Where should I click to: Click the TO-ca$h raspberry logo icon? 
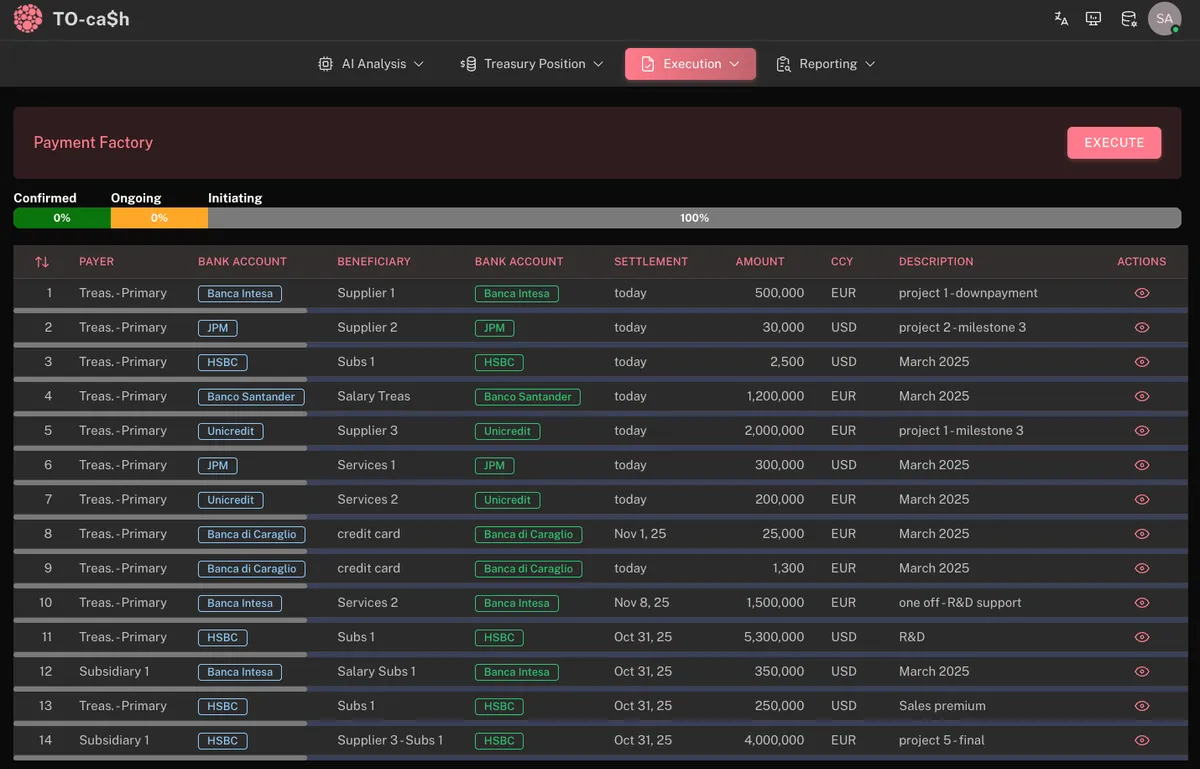click(x=28, y=19)
